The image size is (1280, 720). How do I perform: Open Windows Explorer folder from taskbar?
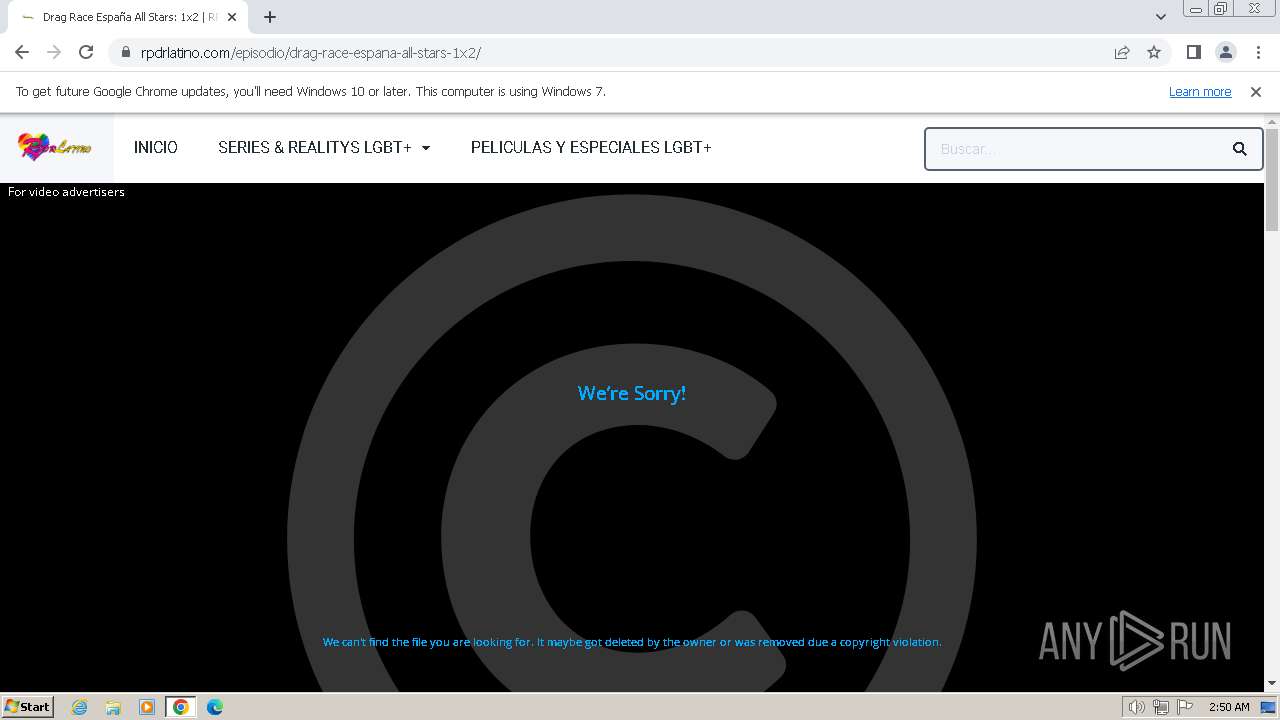[x=113, y=707]
